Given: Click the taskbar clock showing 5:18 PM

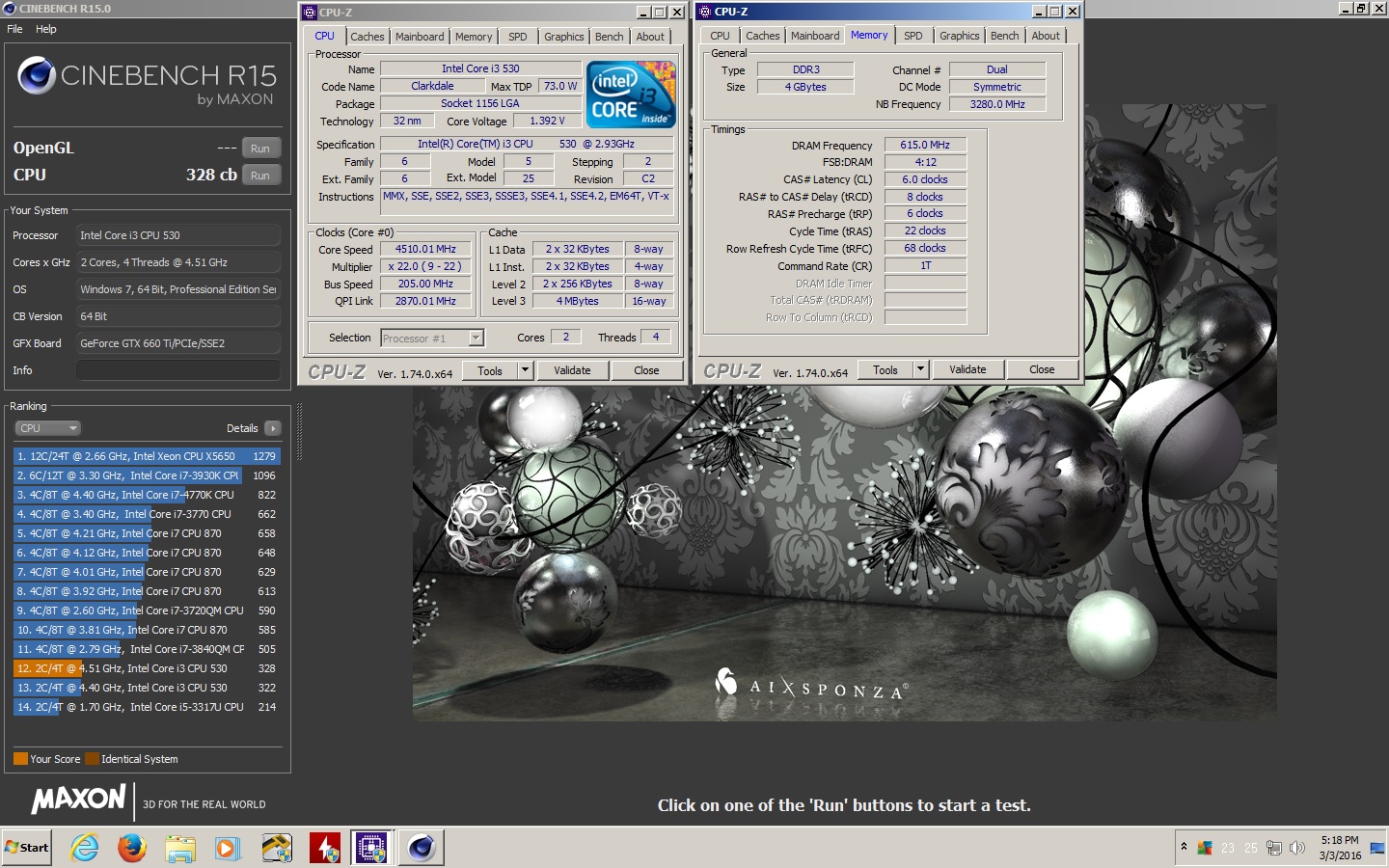Looking at the screenshot, I should point(1340,848).
